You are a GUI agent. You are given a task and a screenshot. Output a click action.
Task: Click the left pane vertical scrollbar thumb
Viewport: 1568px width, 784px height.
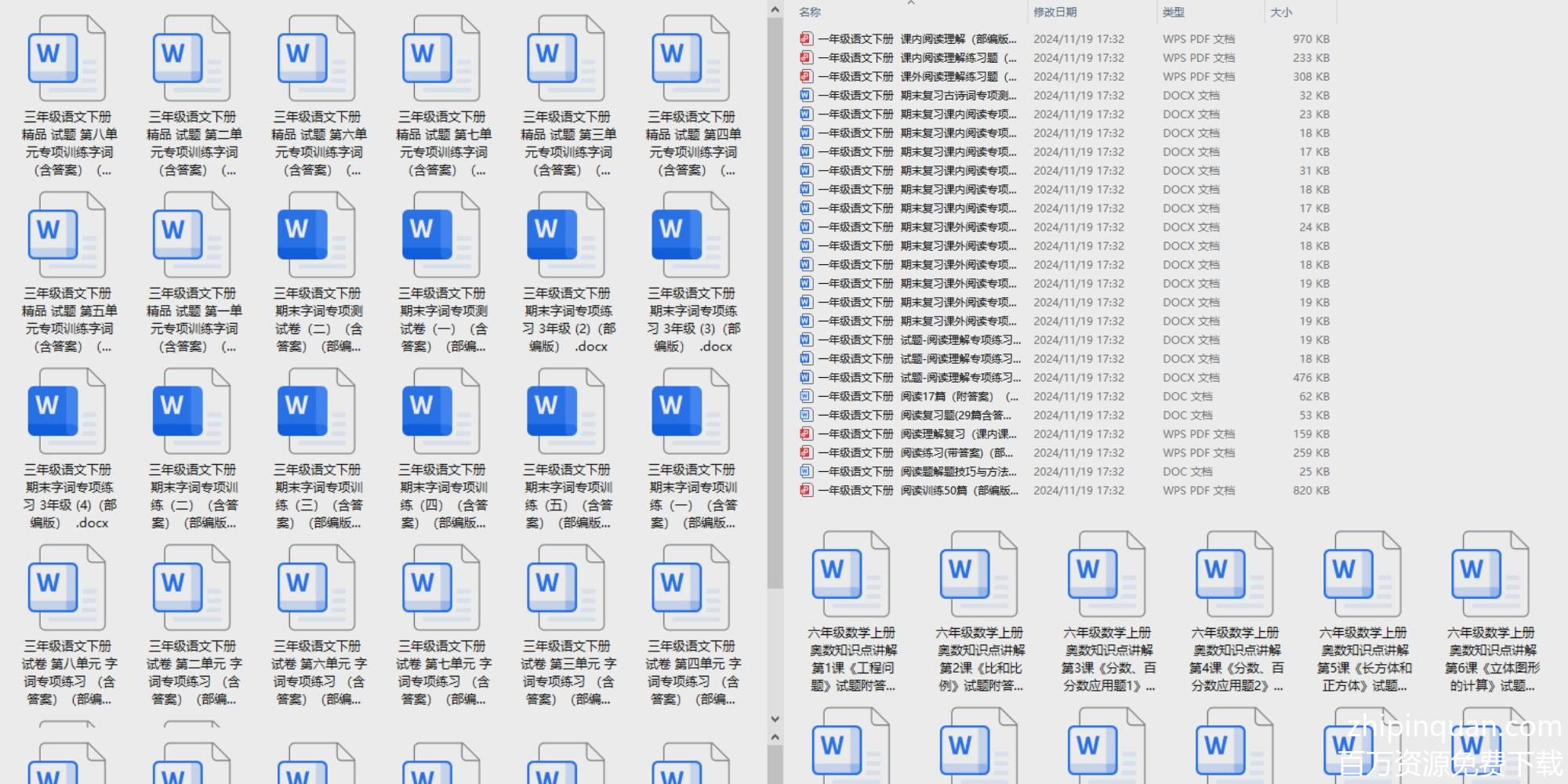775,298
